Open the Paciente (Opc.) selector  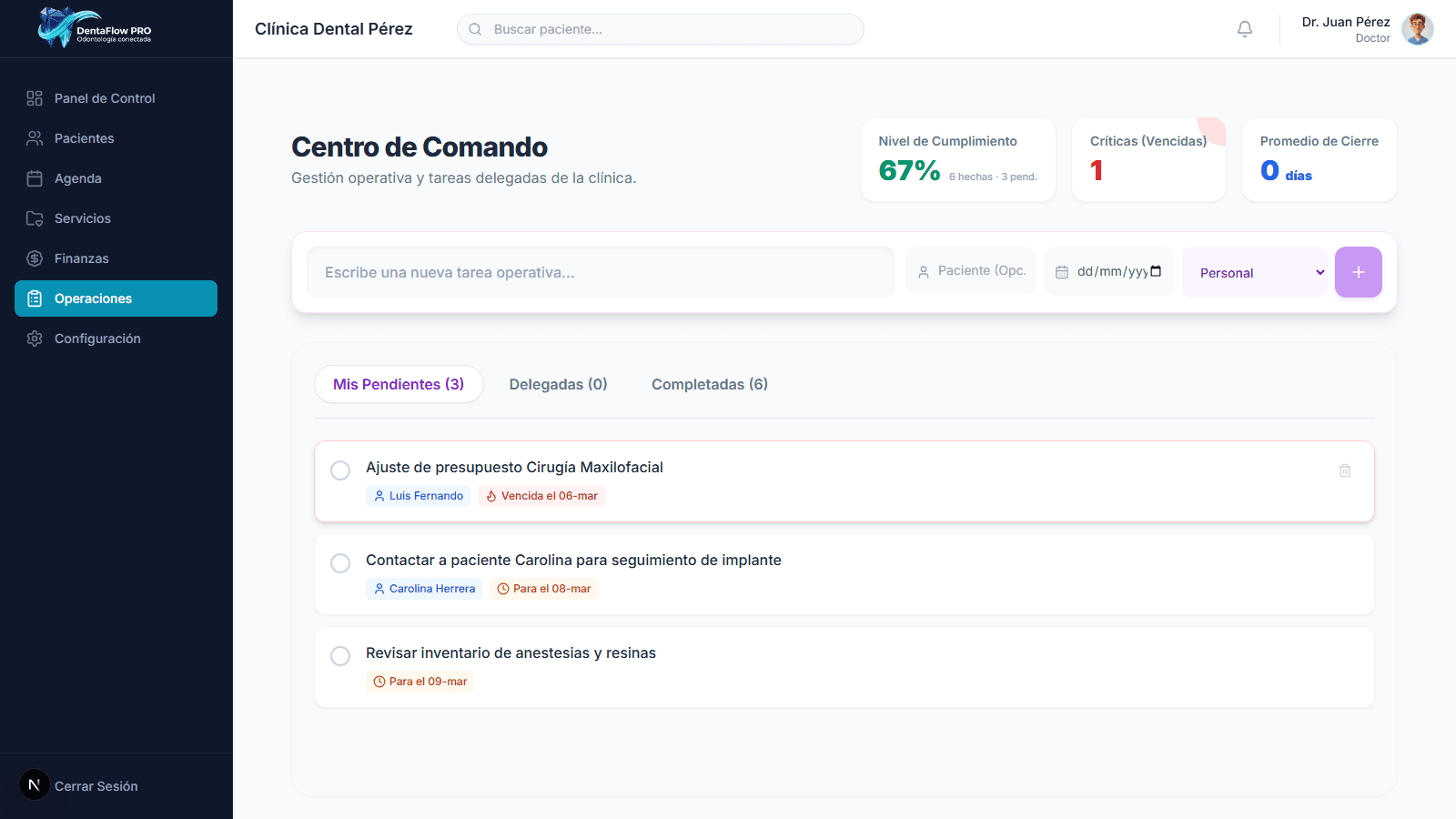pyautogui.click(x=970, y=270)
